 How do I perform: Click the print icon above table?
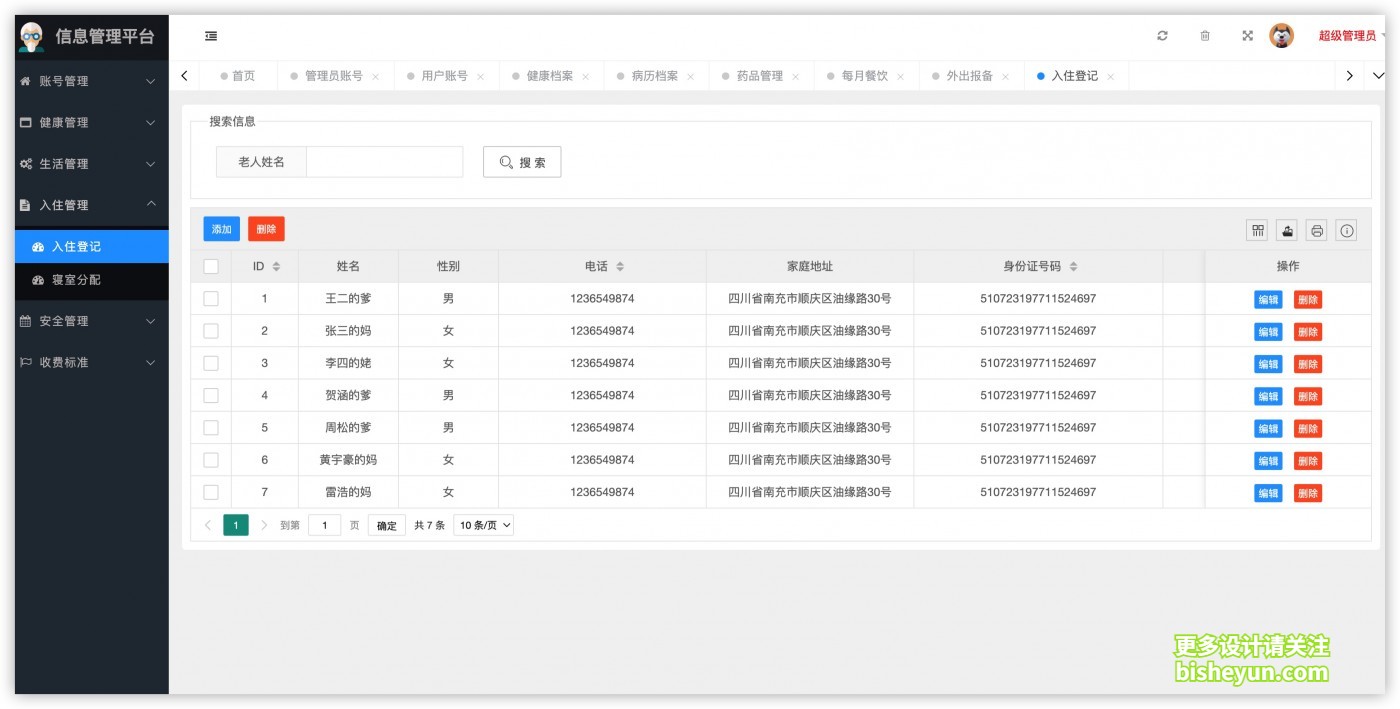coord(1317,231)
